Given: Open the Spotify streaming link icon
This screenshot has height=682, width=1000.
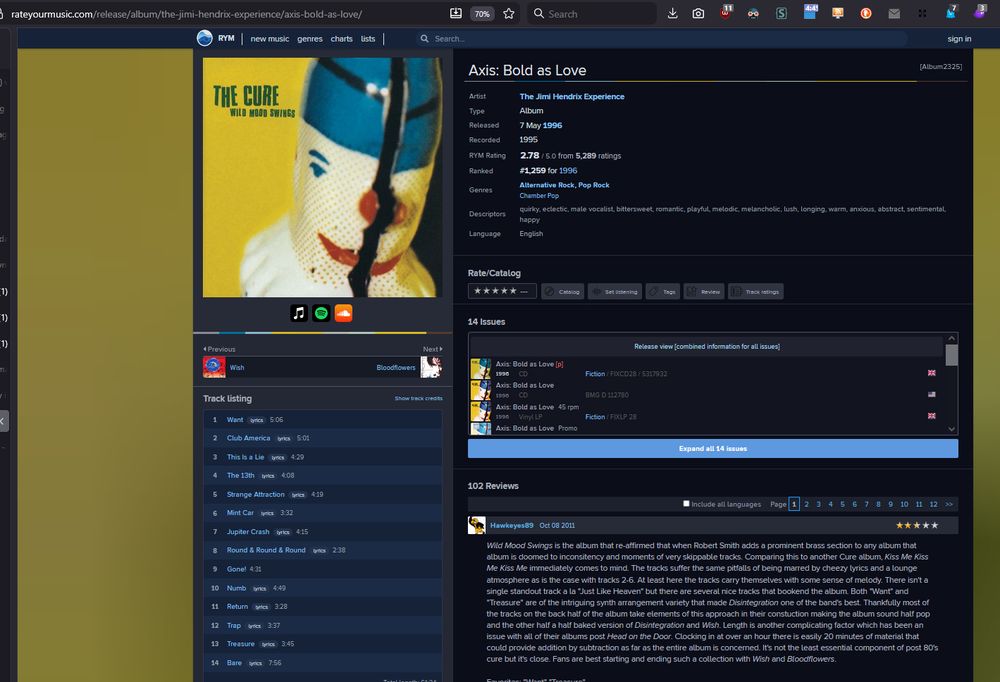Looking at the screenshot, I should click(x=321, y=313).
